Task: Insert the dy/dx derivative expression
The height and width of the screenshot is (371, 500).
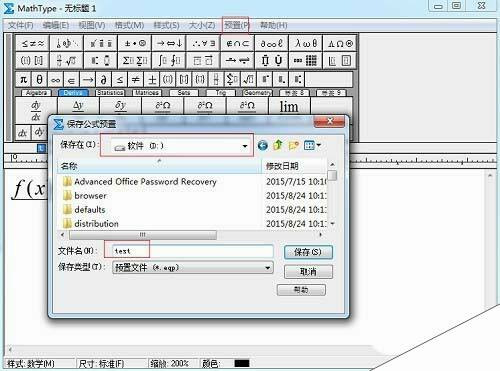Action: pyautogui.click(x=36, y=110)
